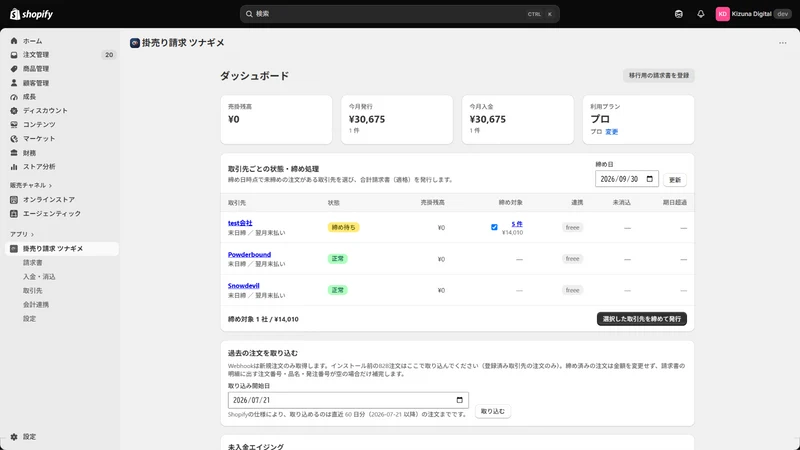Click the Shopify logo

coord(32,14)
